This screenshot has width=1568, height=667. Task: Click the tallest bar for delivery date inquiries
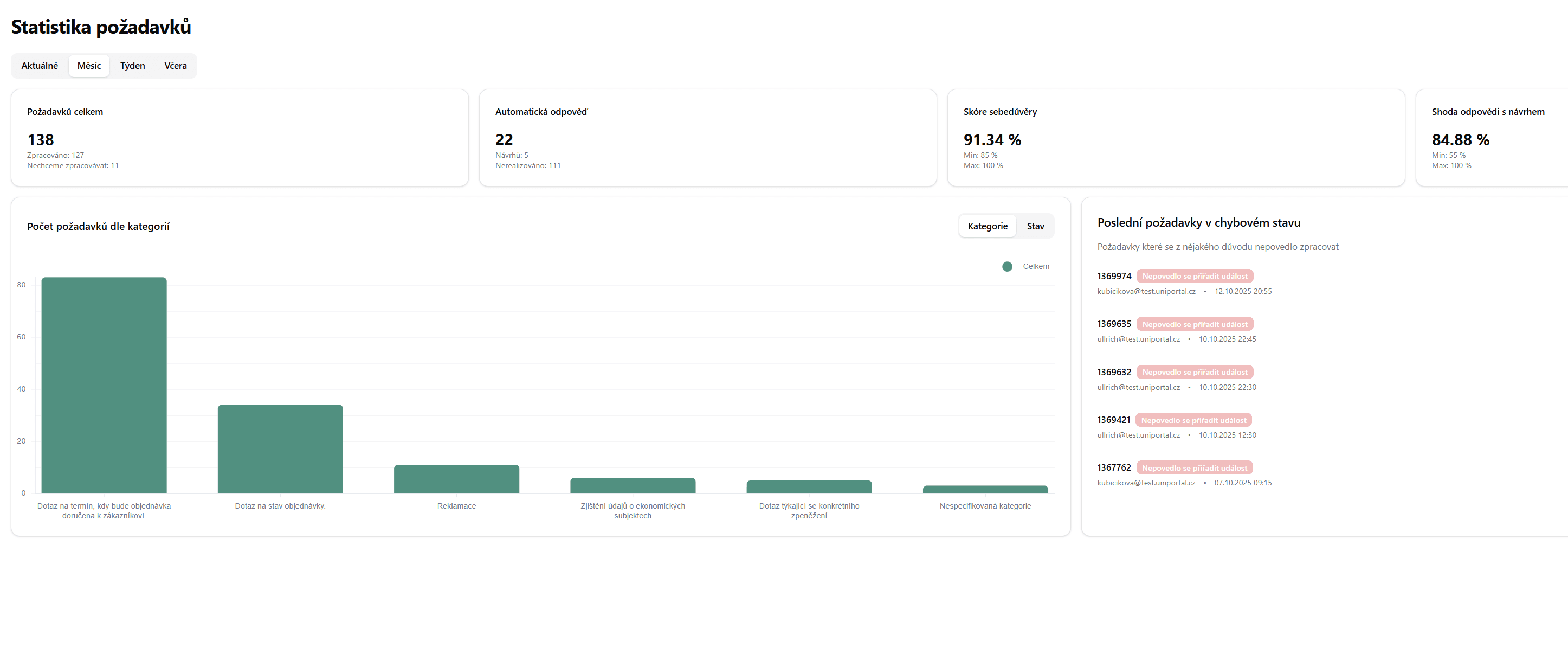[x=104, y=385]
